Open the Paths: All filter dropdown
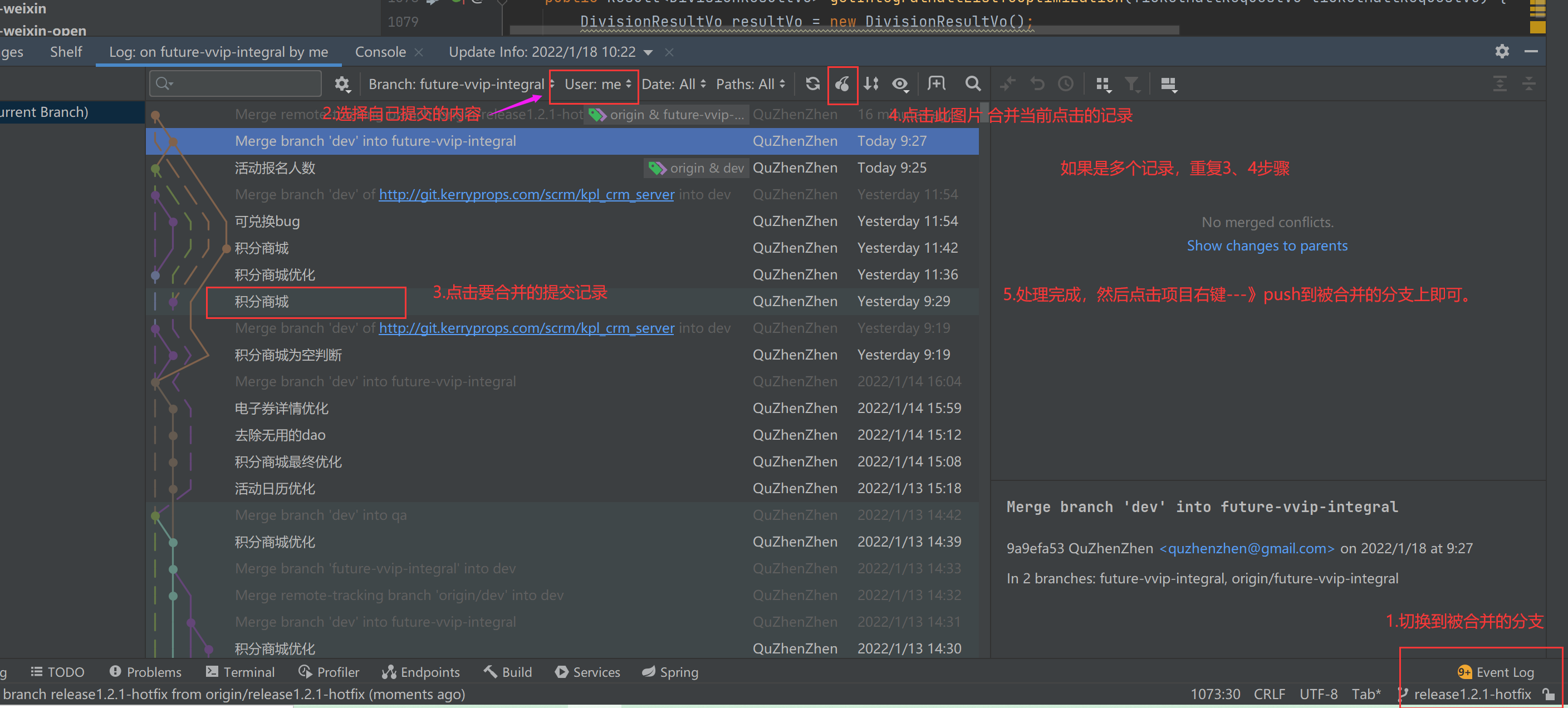Image resolution: width=1568 pixels, height=708 pixels. (x=751, y=84)
